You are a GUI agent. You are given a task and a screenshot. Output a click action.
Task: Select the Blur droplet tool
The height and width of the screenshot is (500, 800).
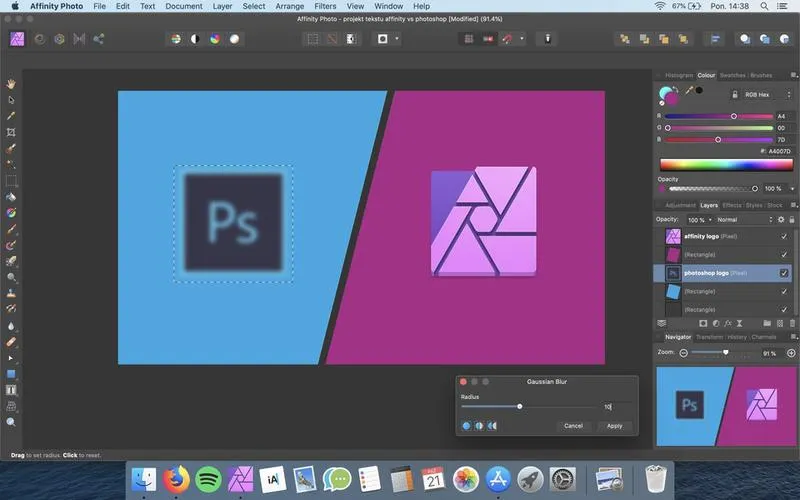click(11, 326)
